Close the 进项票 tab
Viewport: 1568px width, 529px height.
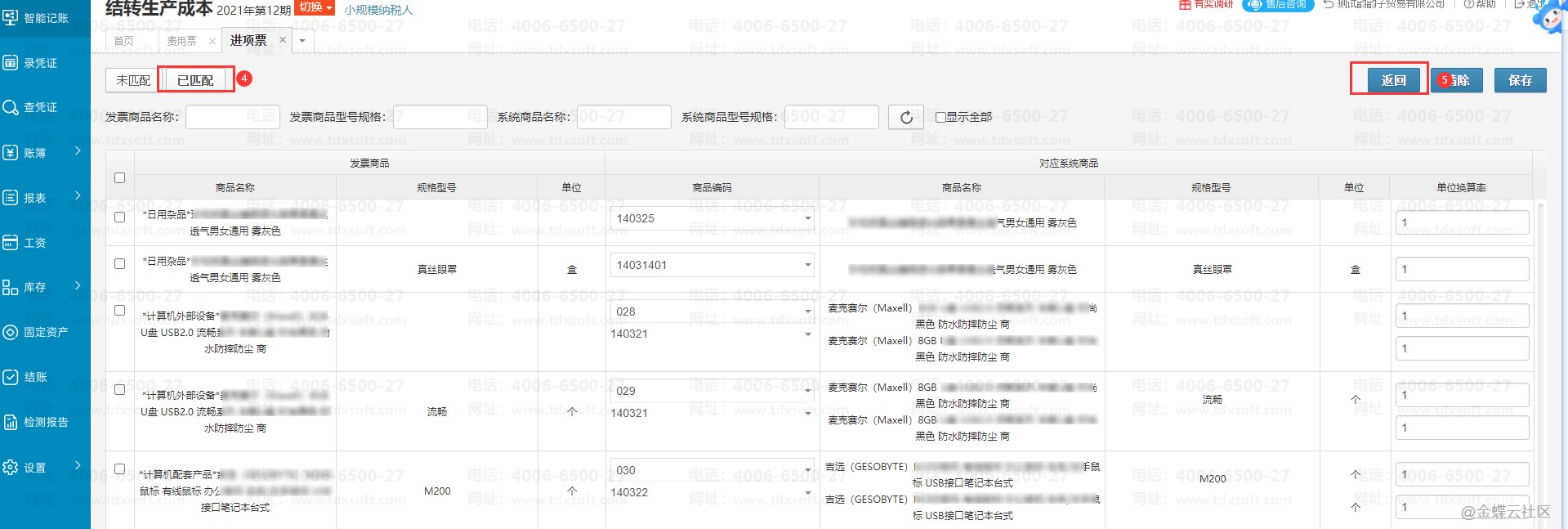tap(283, 39)
